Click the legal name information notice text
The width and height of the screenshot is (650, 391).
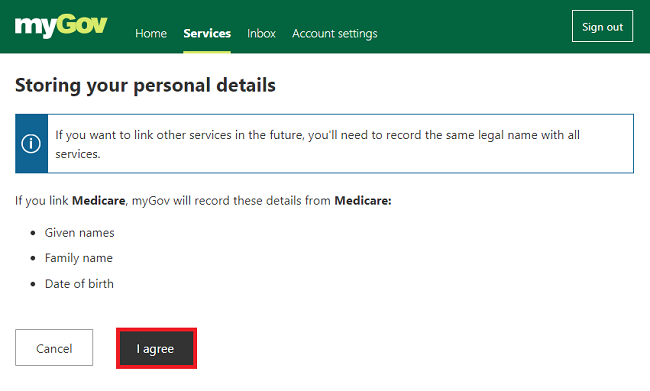(x=317, y=144)
